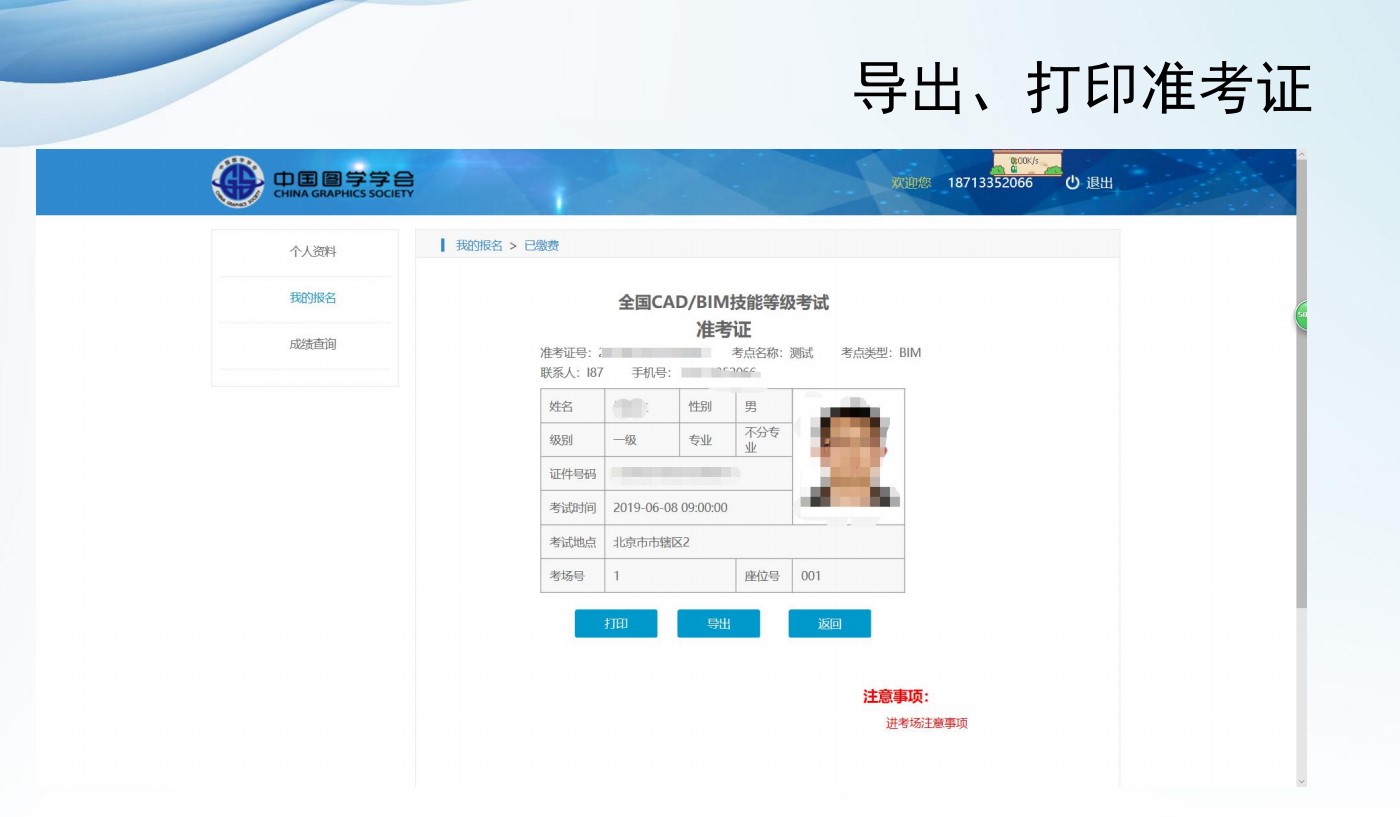The image size is (1400, 817).
Task: Click the scrollbar down arrow
Action: [x=1301, y=780]
